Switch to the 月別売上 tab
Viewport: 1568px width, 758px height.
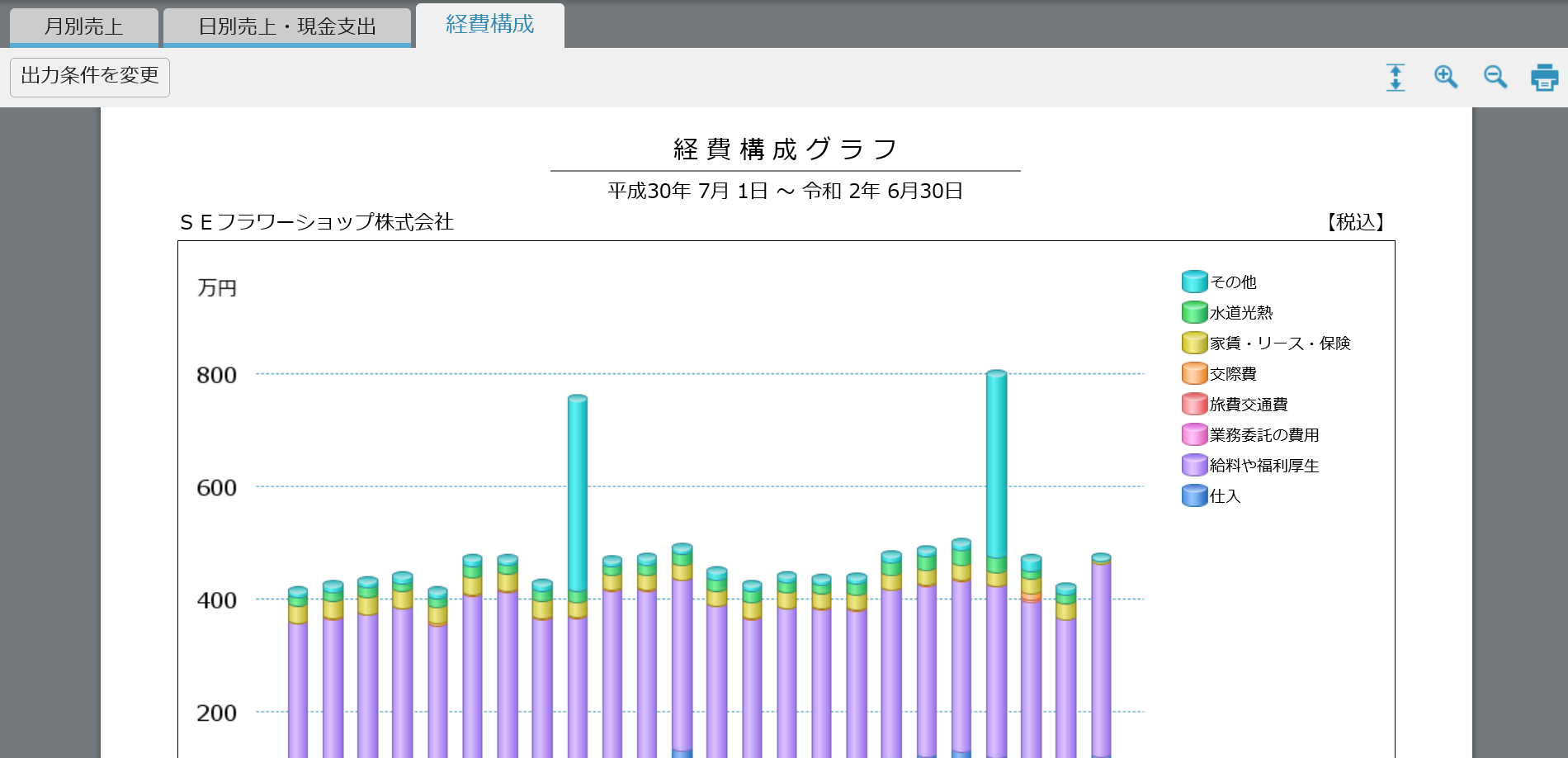[83, 26]
